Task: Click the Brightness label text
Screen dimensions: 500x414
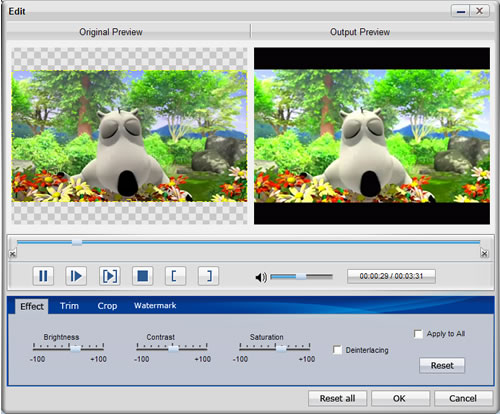Action: click(x=61, y=337)
